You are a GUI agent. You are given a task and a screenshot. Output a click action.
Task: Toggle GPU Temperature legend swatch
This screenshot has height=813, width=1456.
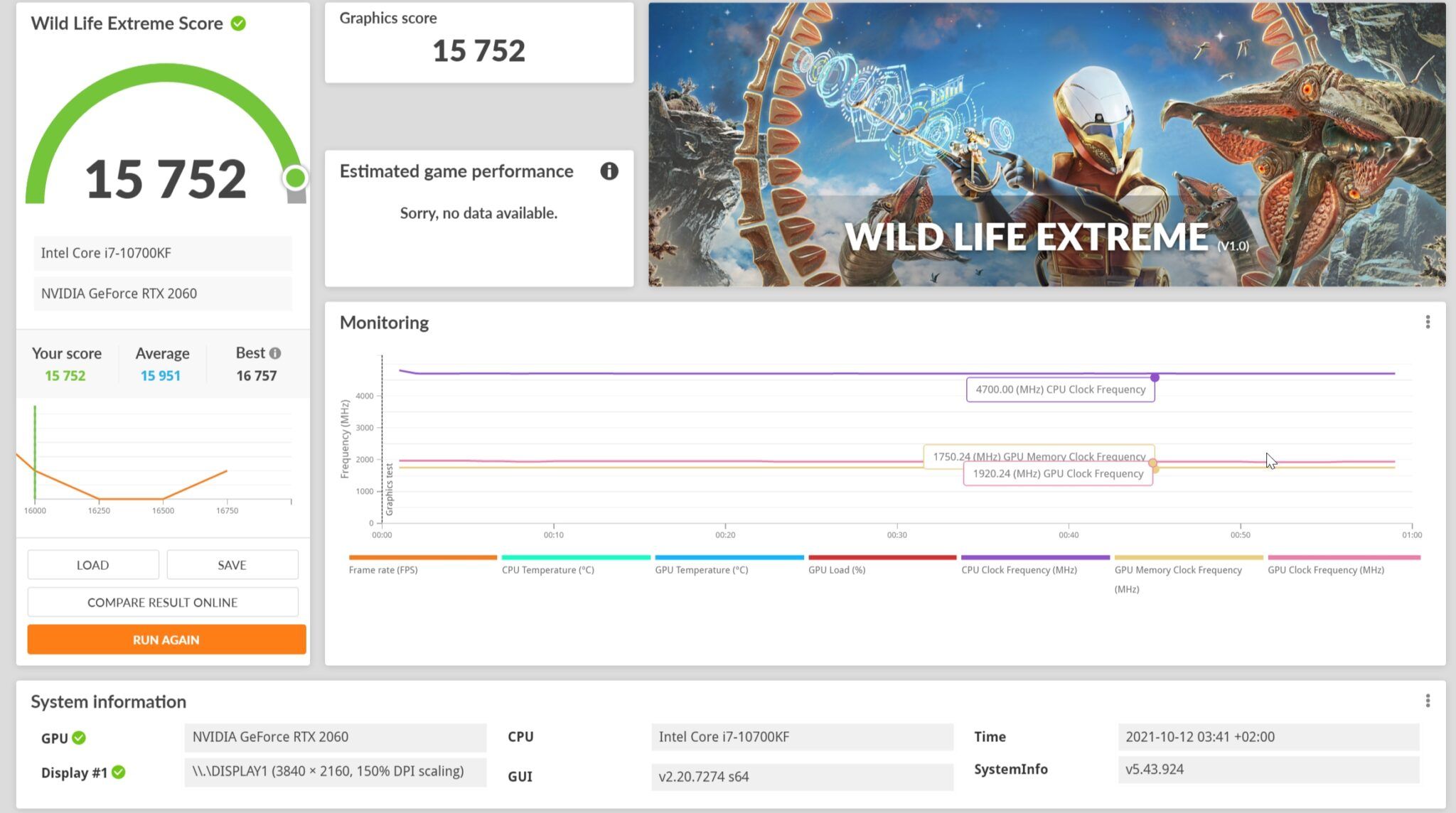click(729, 558)
